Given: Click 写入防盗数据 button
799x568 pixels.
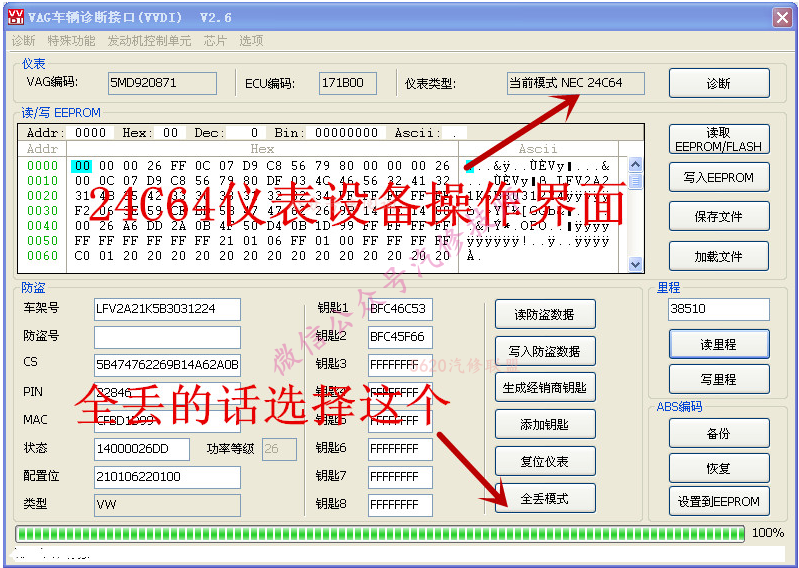Looking at the screenshot, I should pos(545,351).
